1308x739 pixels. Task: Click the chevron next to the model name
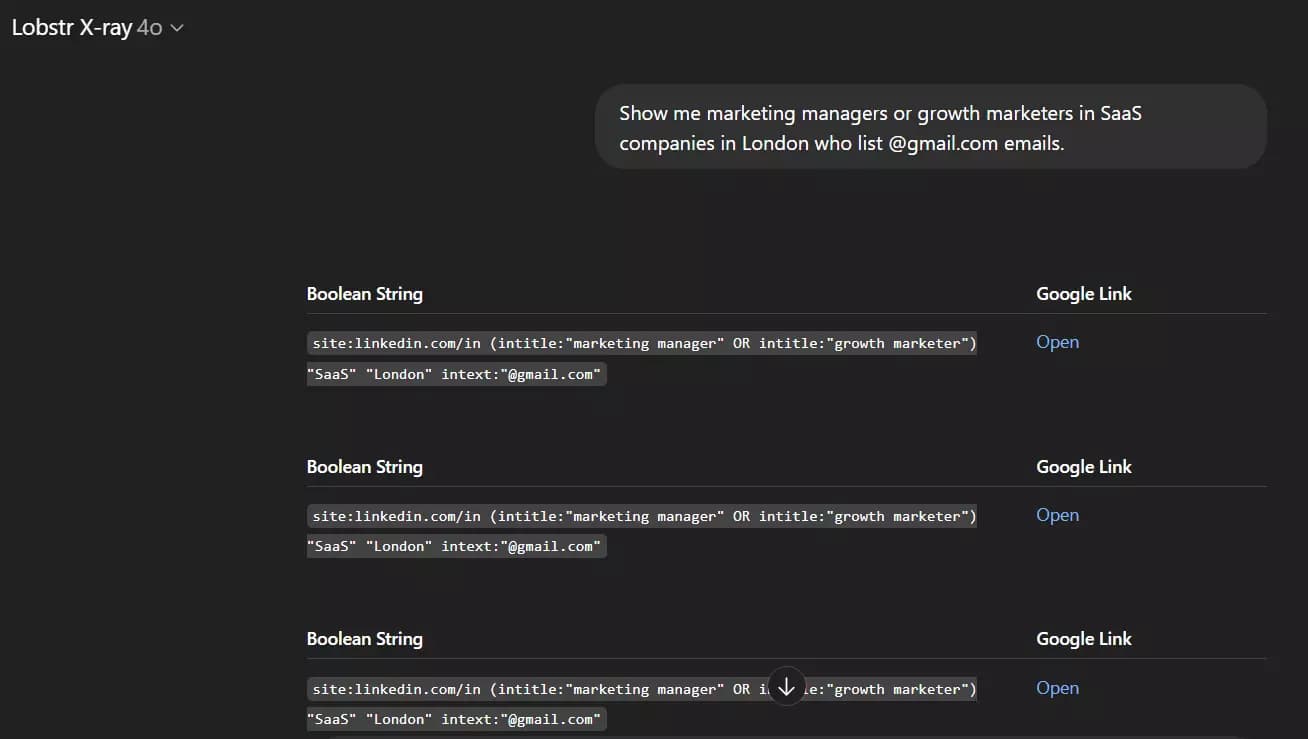click(x=176, y=28)
